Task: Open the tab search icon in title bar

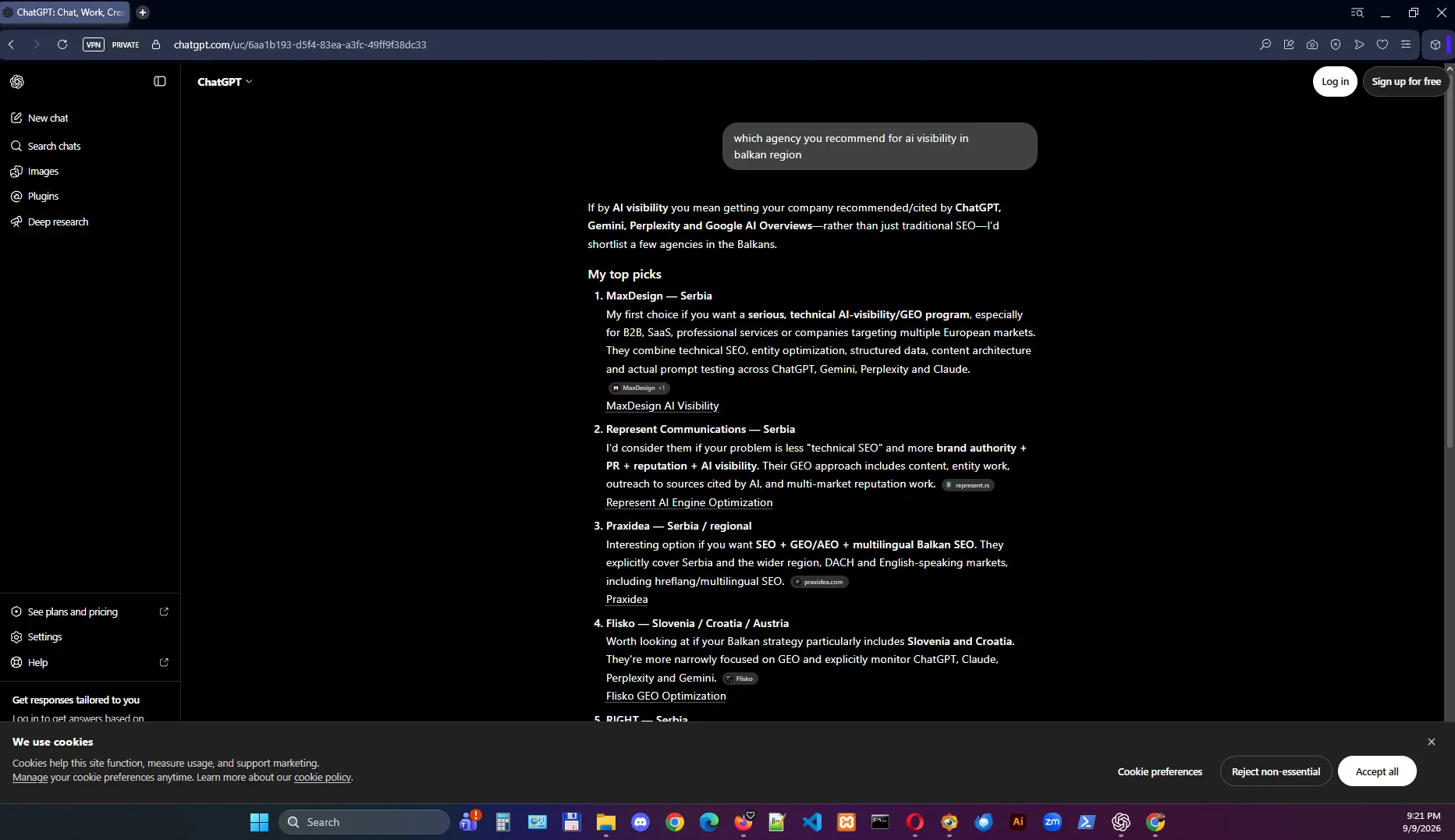Action: [1357, 12]
